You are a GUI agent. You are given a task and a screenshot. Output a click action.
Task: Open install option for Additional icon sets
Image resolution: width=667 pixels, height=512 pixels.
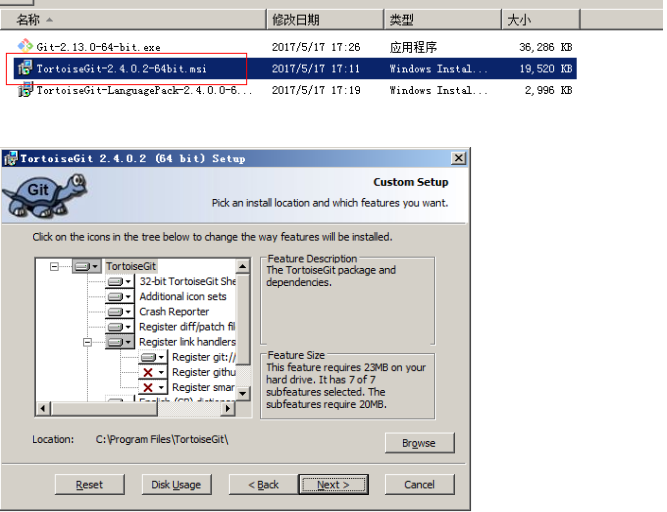click(x=120, y=296)
